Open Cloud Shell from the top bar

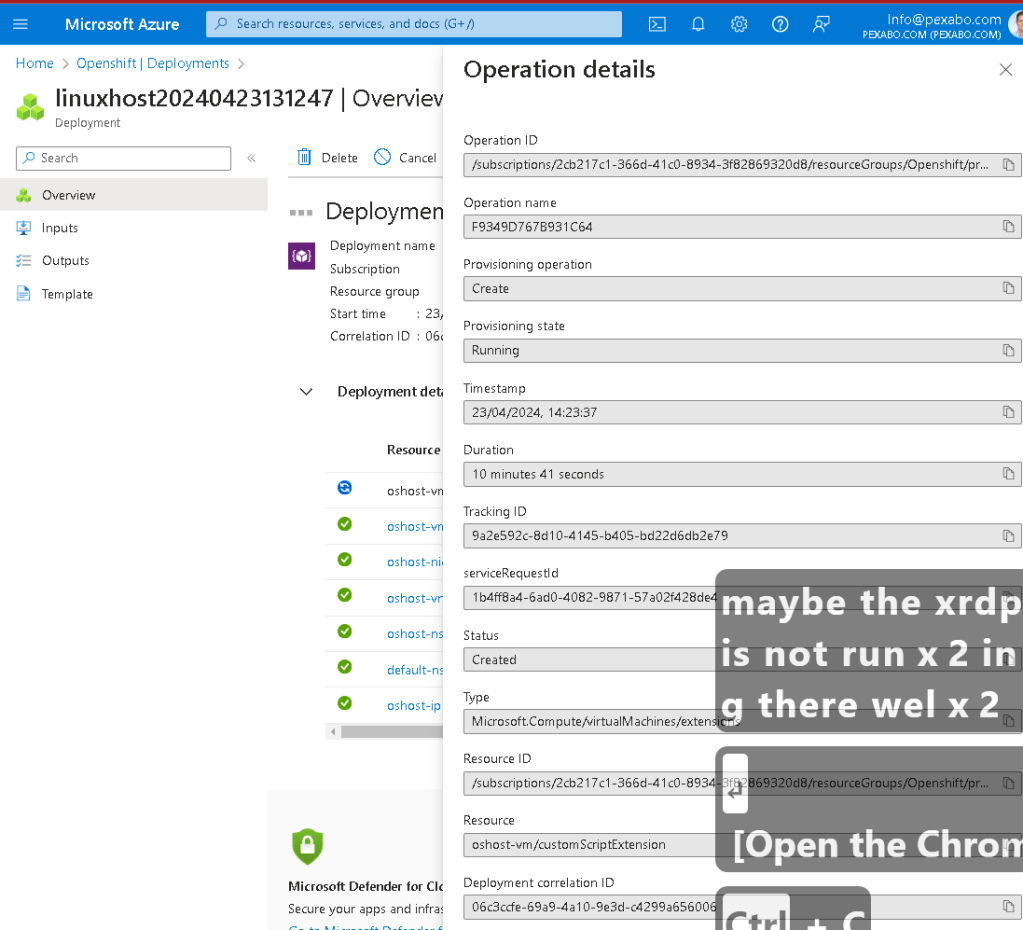point(657,24)
